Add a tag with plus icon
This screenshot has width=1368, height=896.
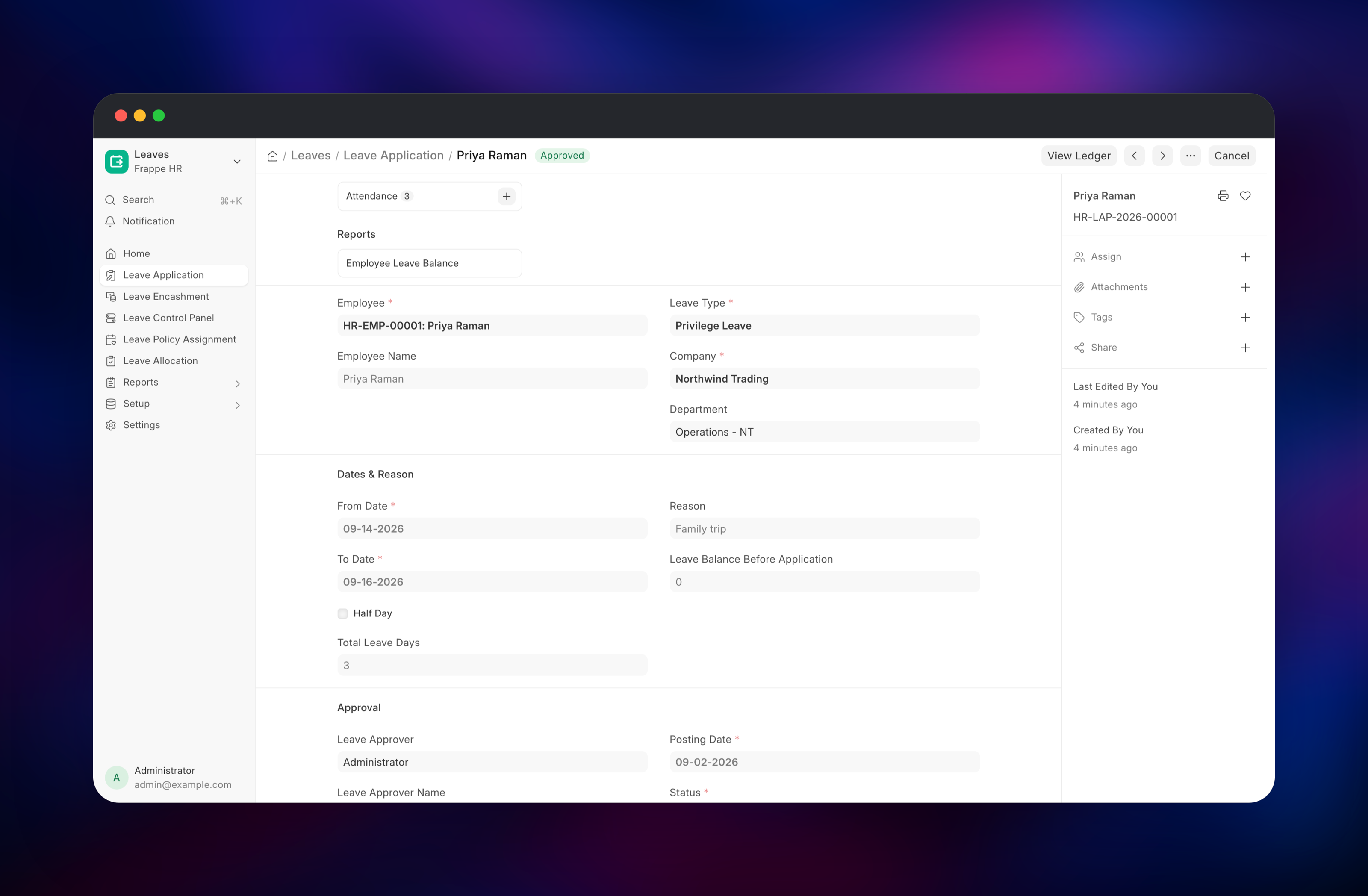[x=1245, y=317]
